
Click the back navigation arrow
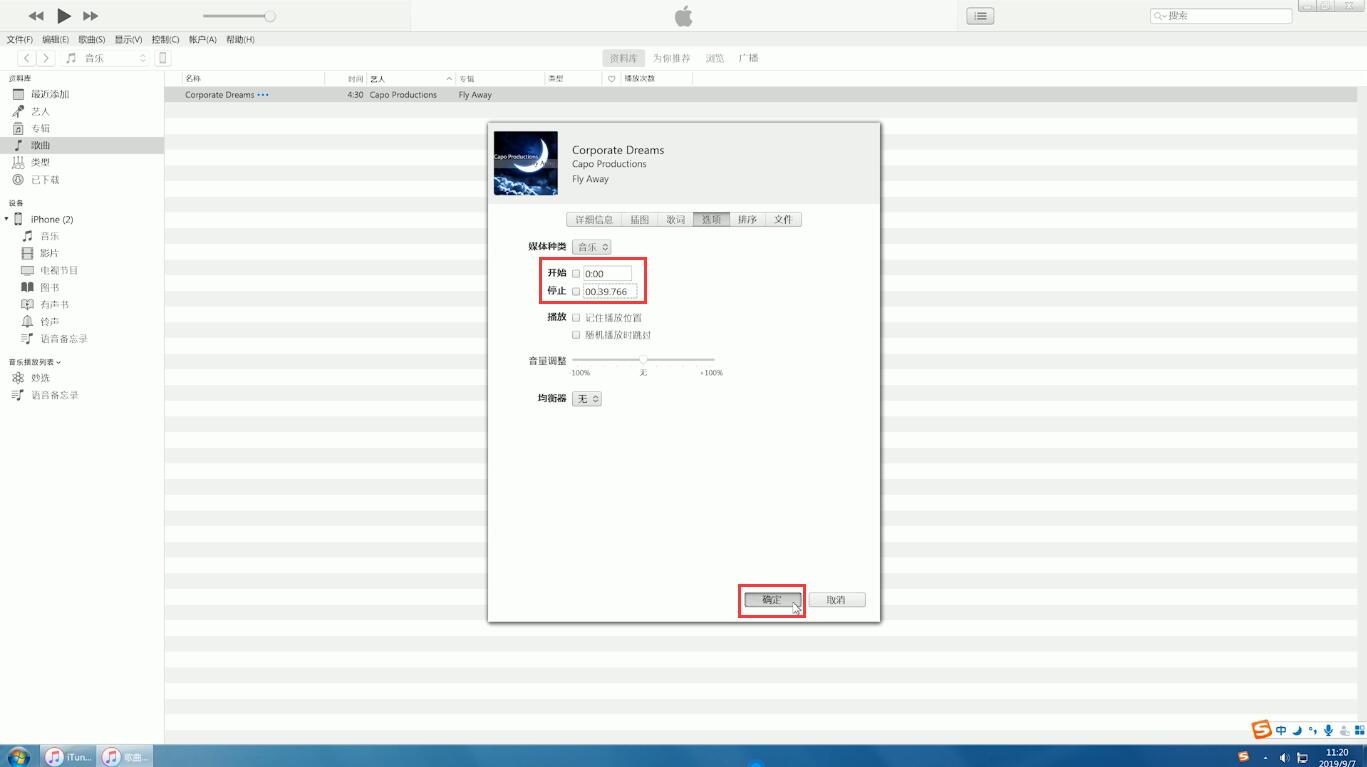point(27,58)
